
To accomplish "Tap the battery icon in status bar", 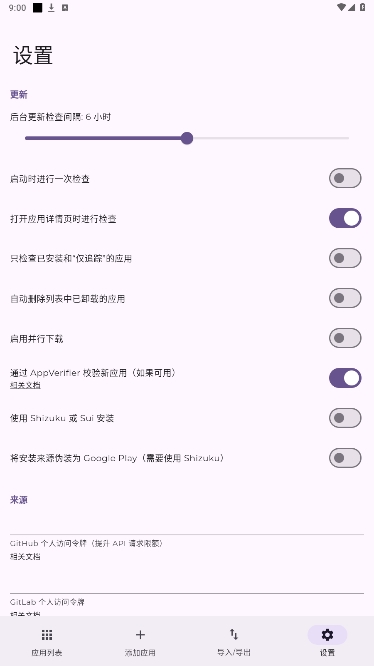I will click(x=363, y=7).
